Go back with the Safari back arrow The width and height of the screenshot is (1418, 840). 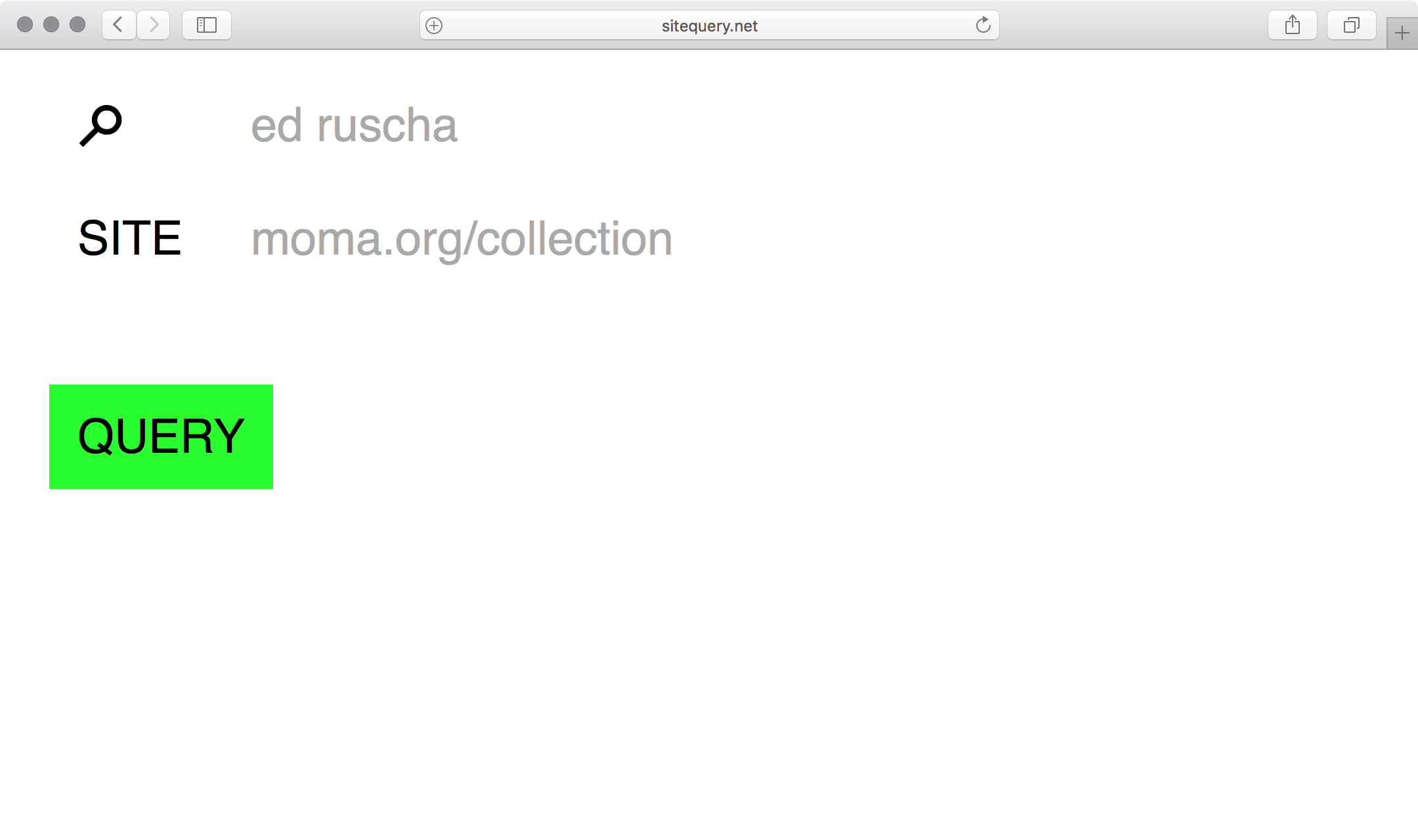119,25
